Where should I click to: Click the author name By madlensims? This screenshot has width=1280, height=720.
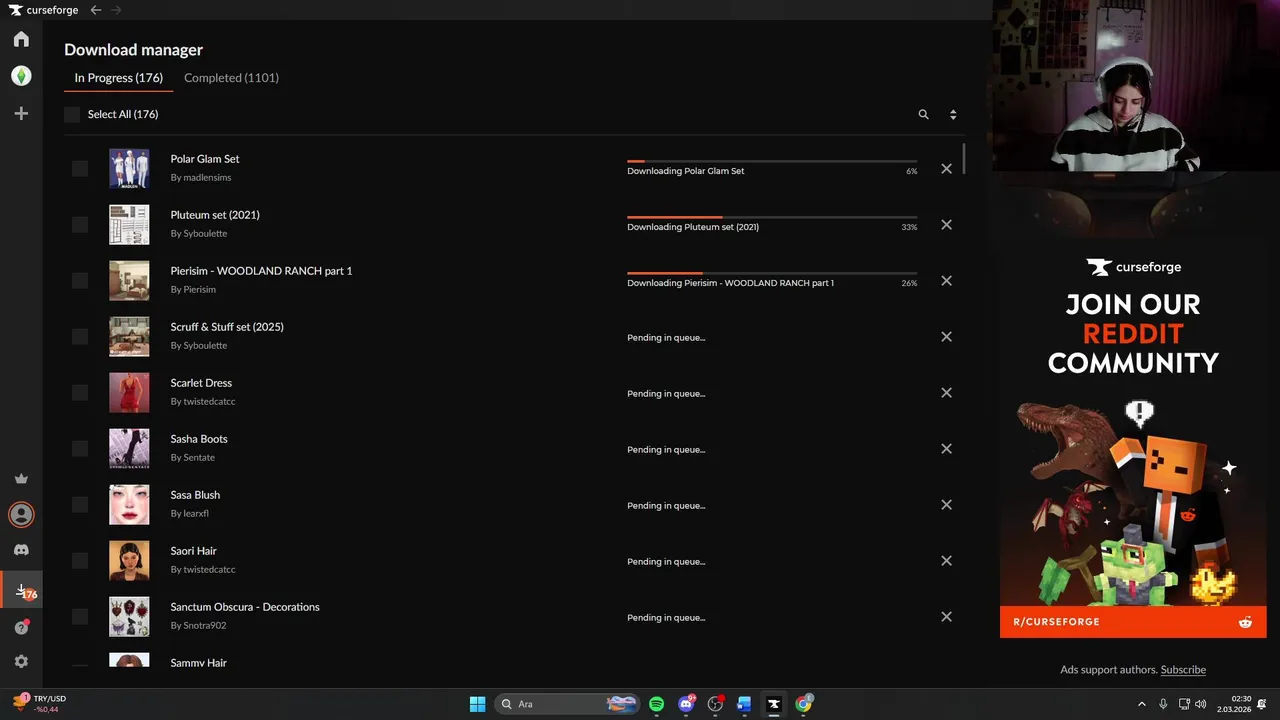(200, 178)
